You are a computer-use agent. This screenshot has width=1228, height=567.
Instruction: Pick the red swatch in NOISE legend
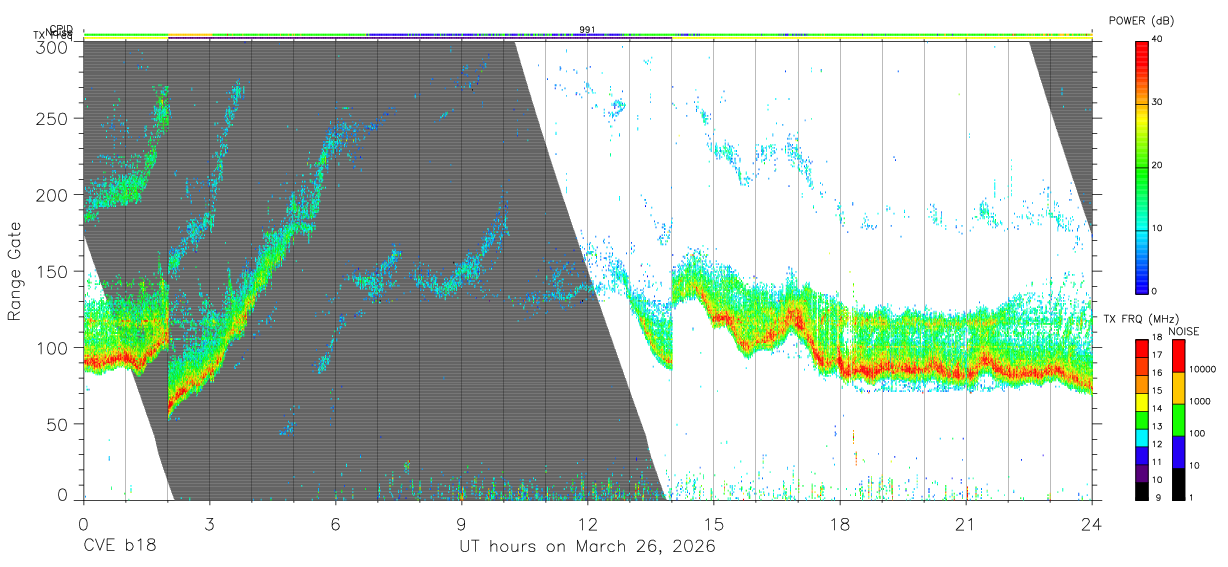click(x=1178, y=356)
